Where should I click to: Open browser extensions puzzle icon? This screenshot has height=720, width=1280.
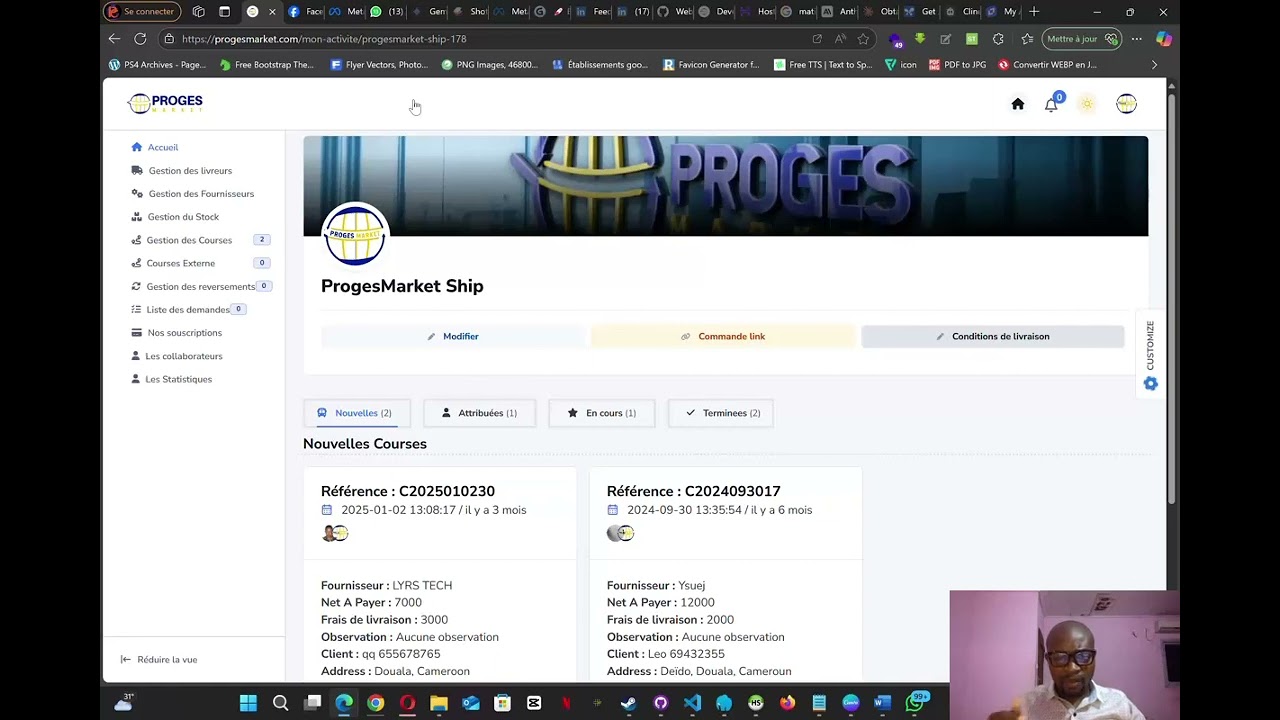click(998, 39)
